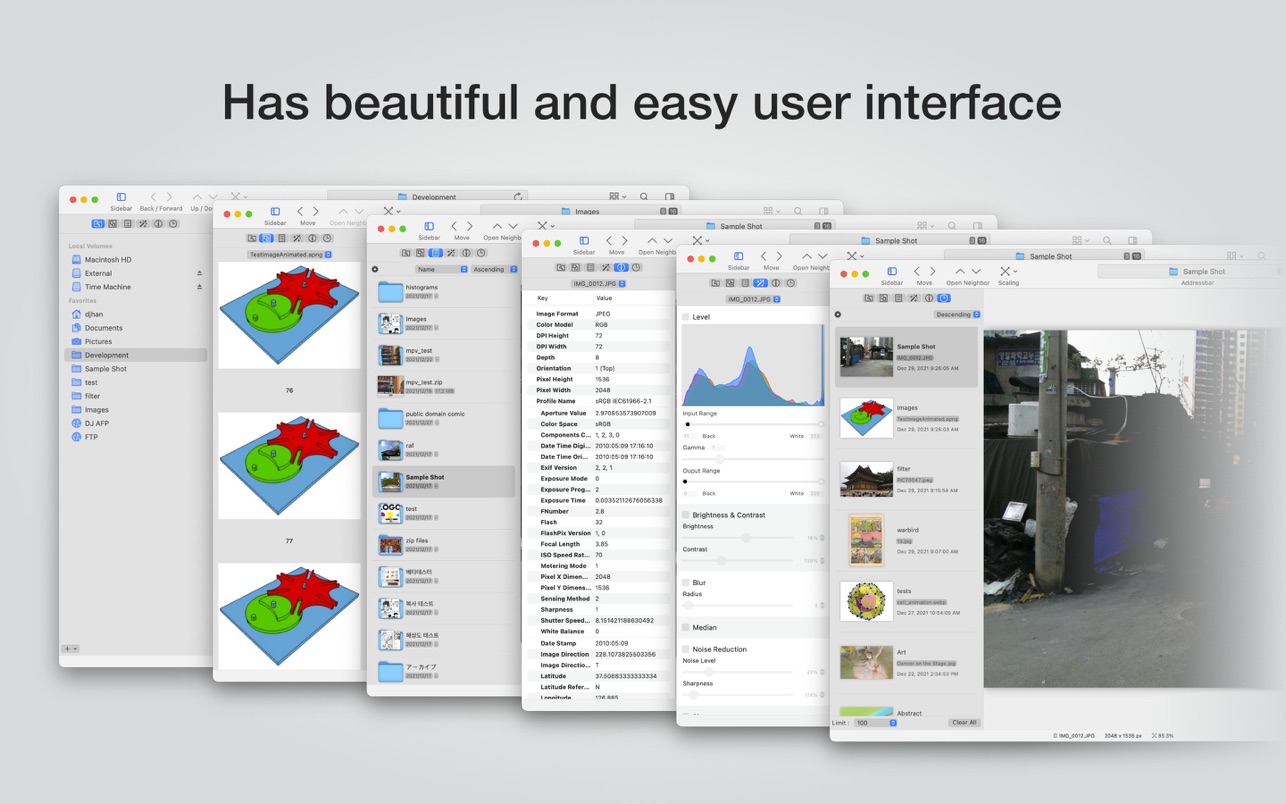
Task: Click the Back arrow in Development window
Action: click(153, 197)
